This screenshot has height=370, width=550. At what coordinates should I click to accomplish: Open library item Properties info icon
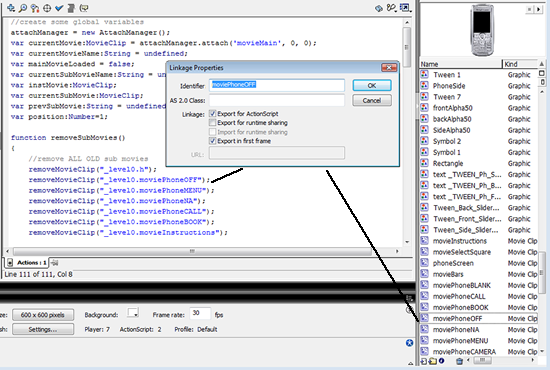pyautogui.click(x=441, y=361)
